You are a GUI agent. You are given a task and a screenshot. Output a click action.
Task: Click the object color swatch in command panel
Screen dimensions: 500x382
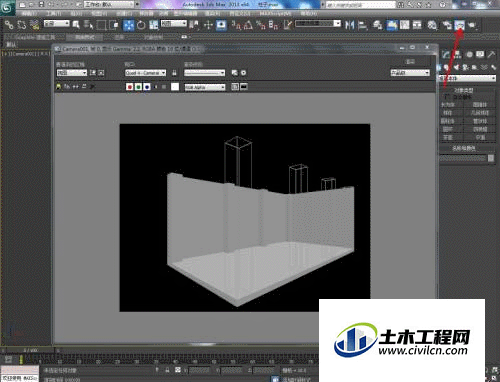tap(491, 158)
